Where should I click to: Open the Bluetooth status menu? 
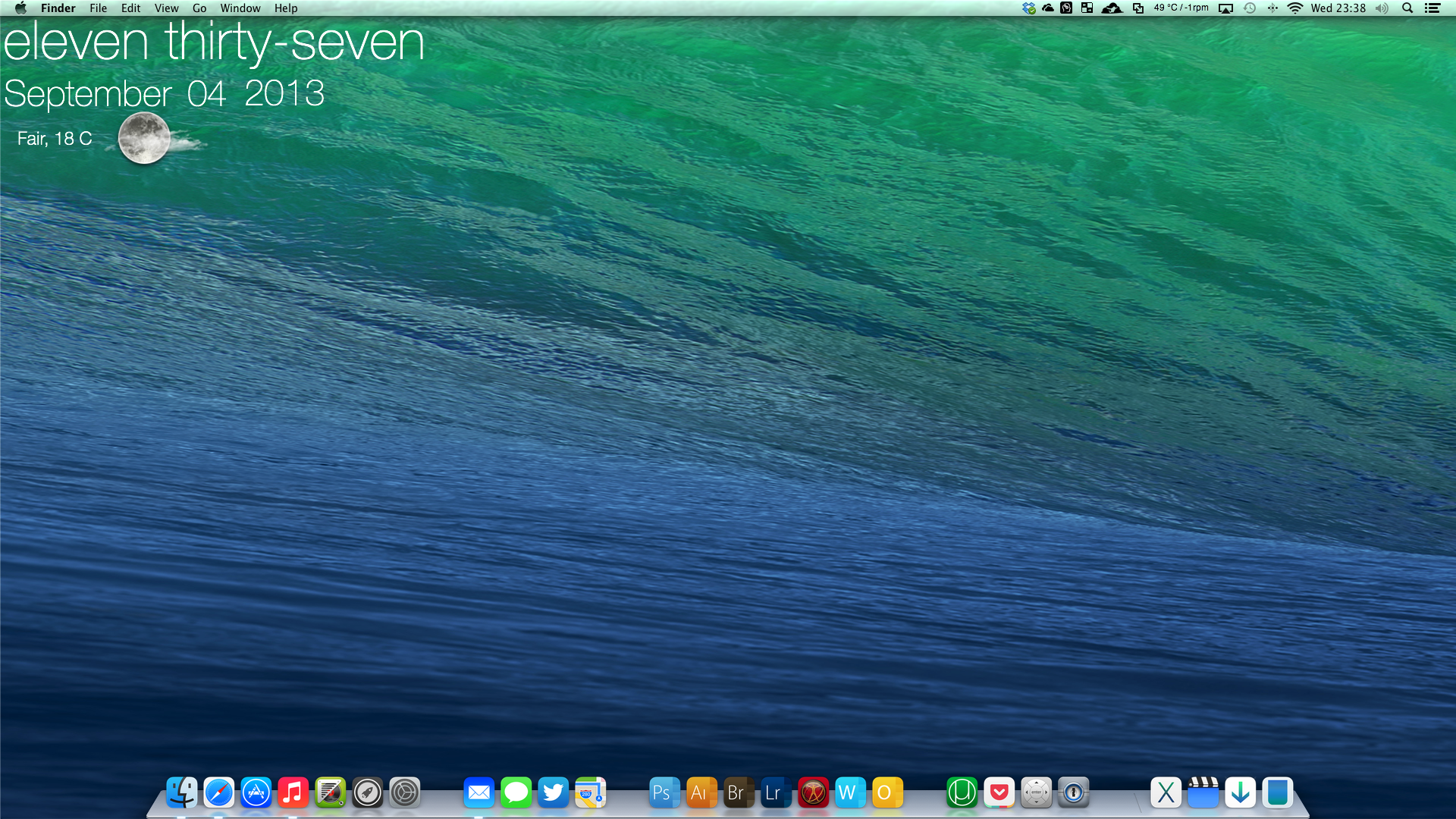coord(1272,8)
